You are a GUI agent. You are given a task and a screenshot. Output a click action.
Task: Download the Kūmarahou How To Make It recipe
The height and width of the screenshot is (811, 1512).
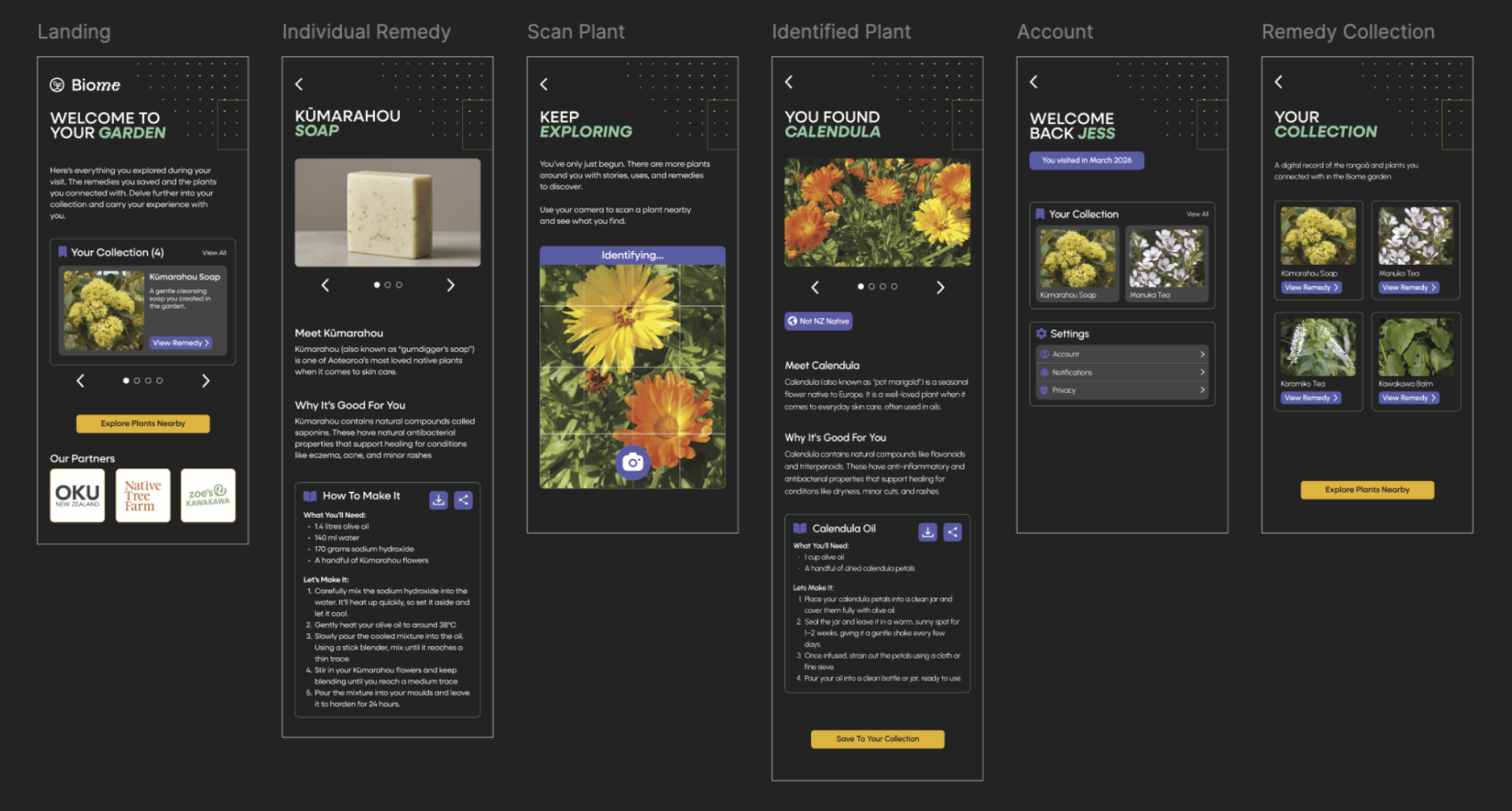click(x=439, y=500)
